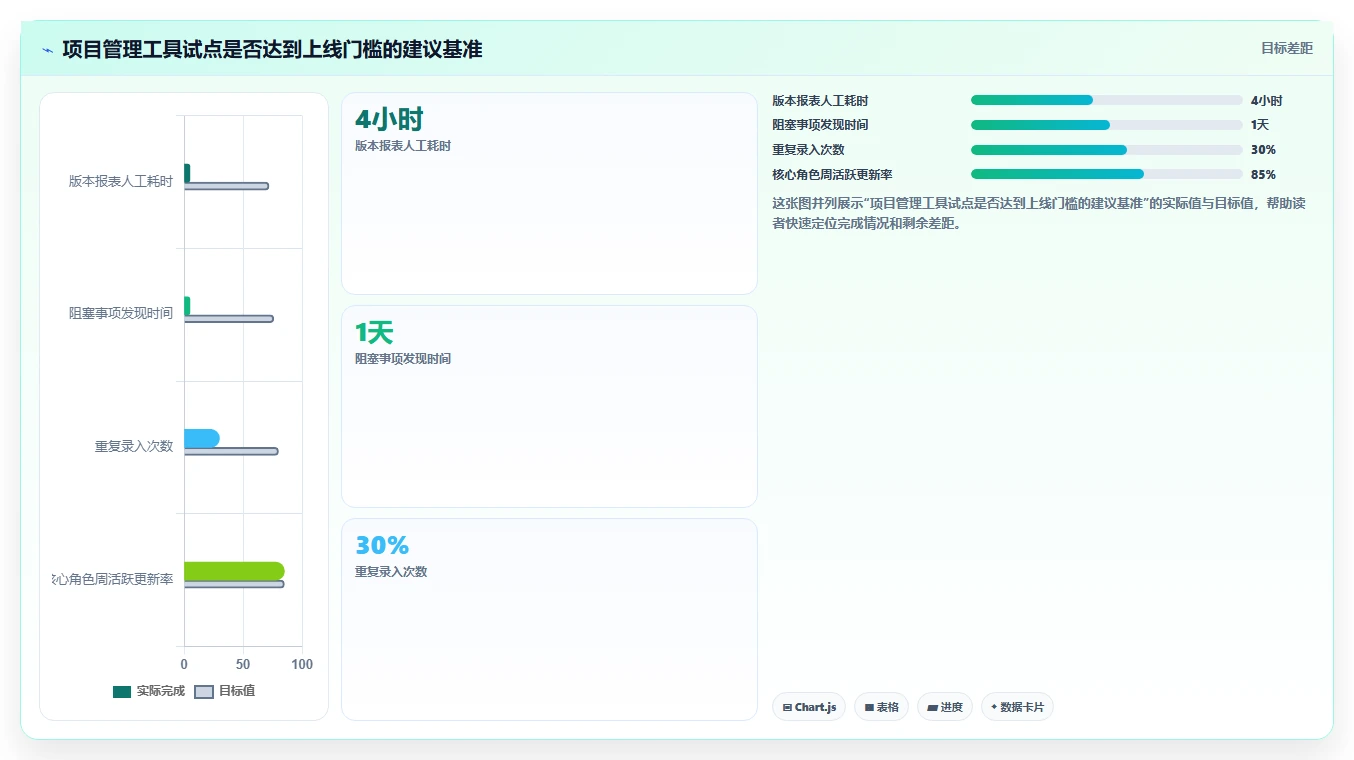1354x760 pixels.
Task: Click the green 核心角色周活跃更新率 actual bar in chart
Action: tap(234, 571)
